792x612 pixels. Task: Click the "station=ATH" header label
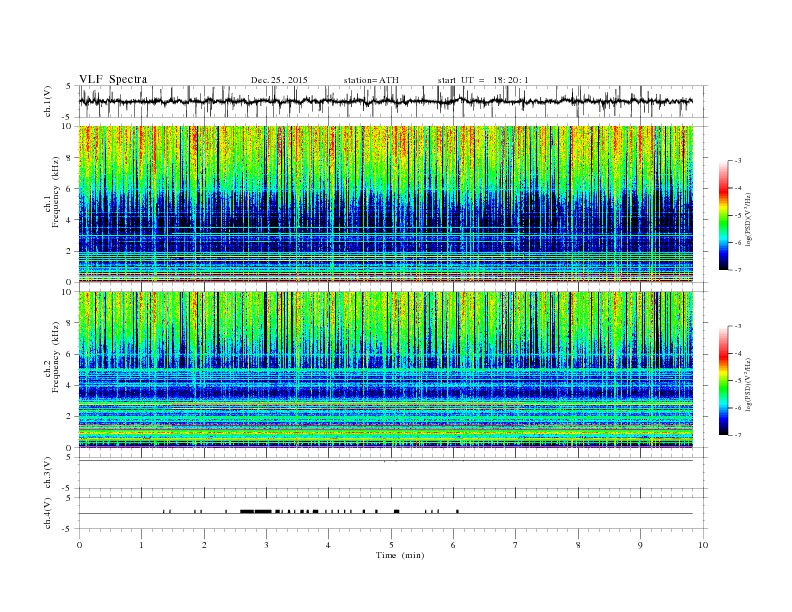(x=371, y=80)
